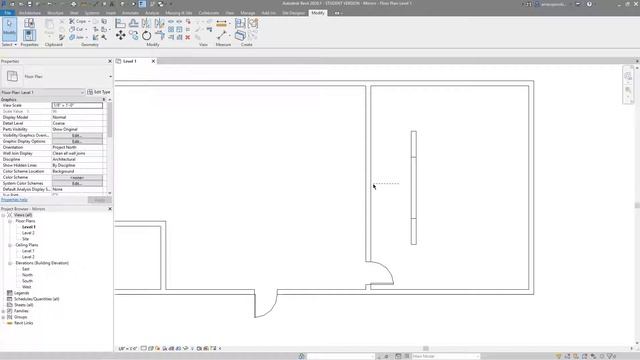Expand the Groups tree node
640x360 pixels.
tap(3, 317)
